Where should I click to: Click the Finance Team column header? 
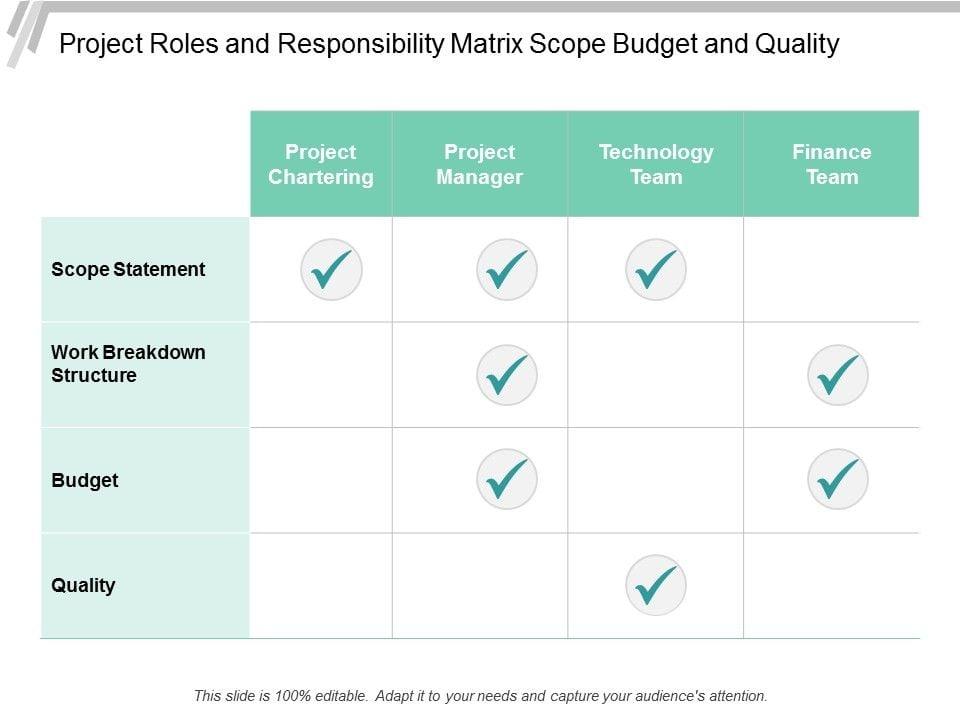coord(832,164)
